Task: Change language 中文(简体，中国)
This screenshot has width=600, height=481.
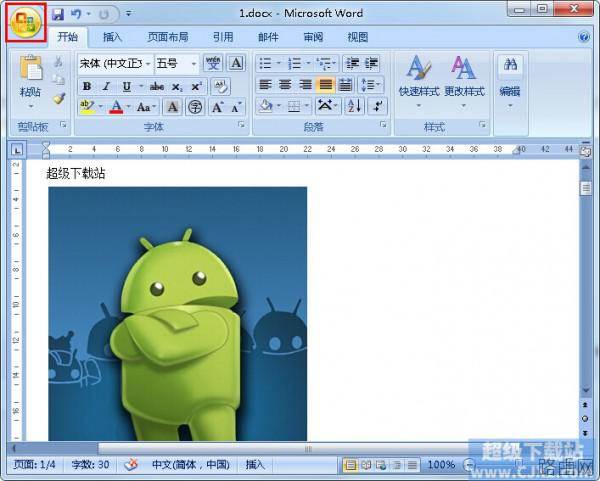Action: click(191, 465)
